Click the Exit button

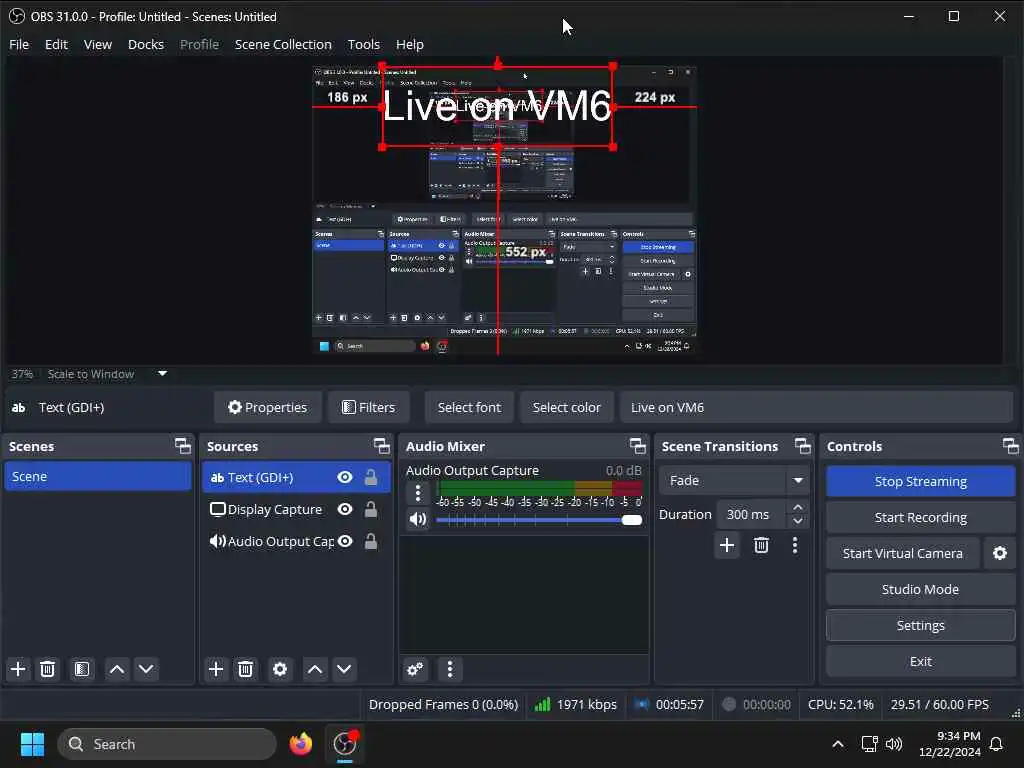tap(920, 661)
